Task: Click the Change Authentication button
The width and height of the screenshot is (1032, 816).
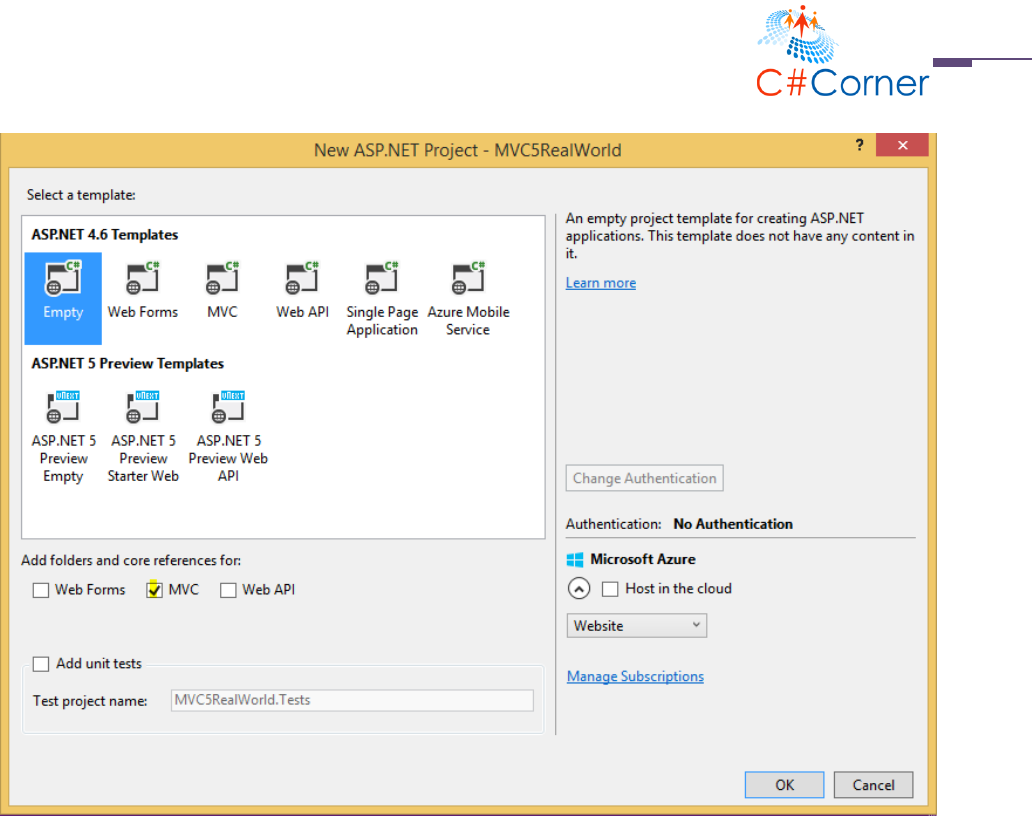Action: 644,478
